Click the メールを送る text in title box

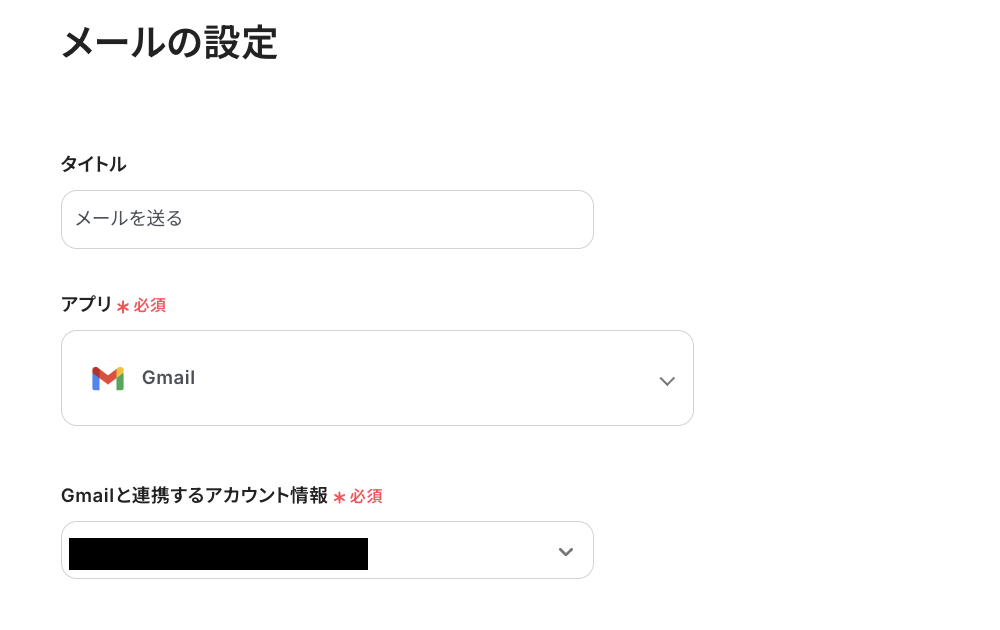tap(129, 218)
